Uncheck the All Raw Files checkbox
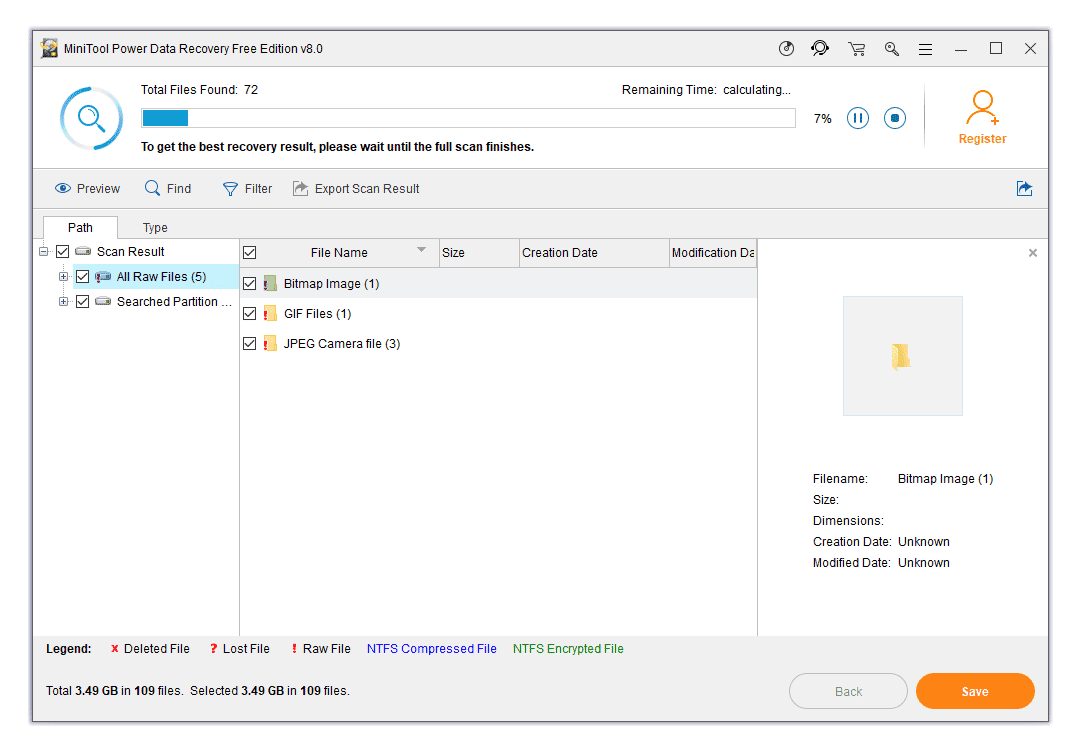The image size is (1075, 748). [x=82, y=276]
